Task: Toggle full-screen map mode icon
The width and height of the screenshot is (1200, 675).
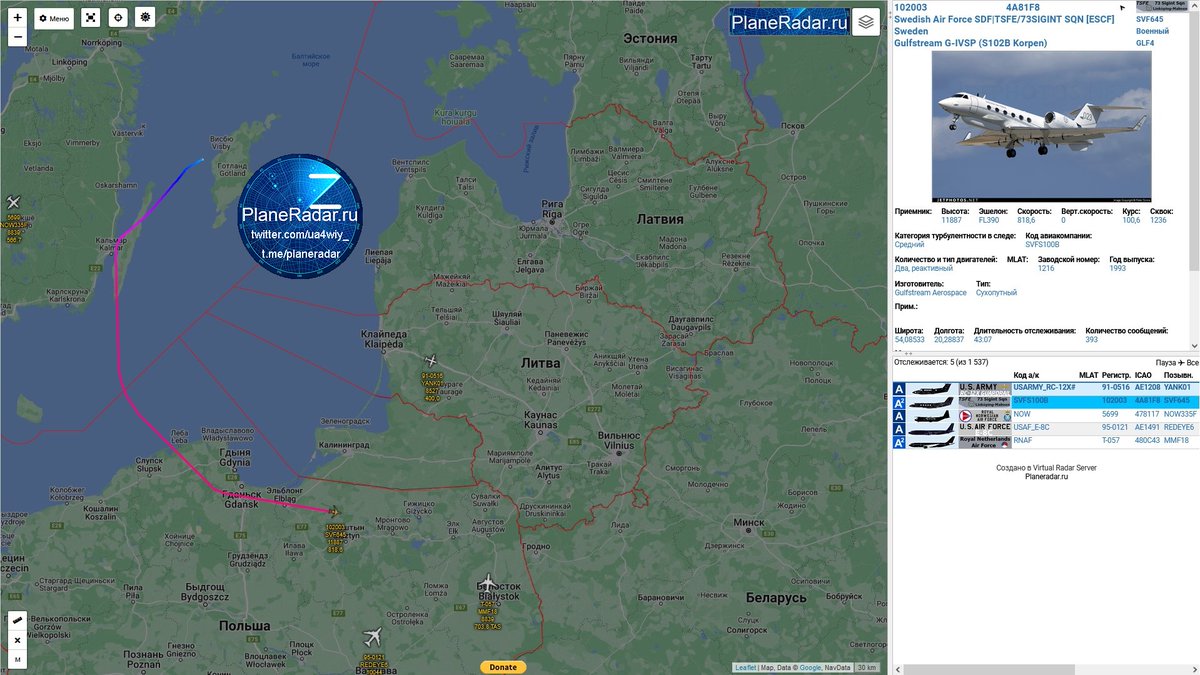Action: click(x=90, y=18)
